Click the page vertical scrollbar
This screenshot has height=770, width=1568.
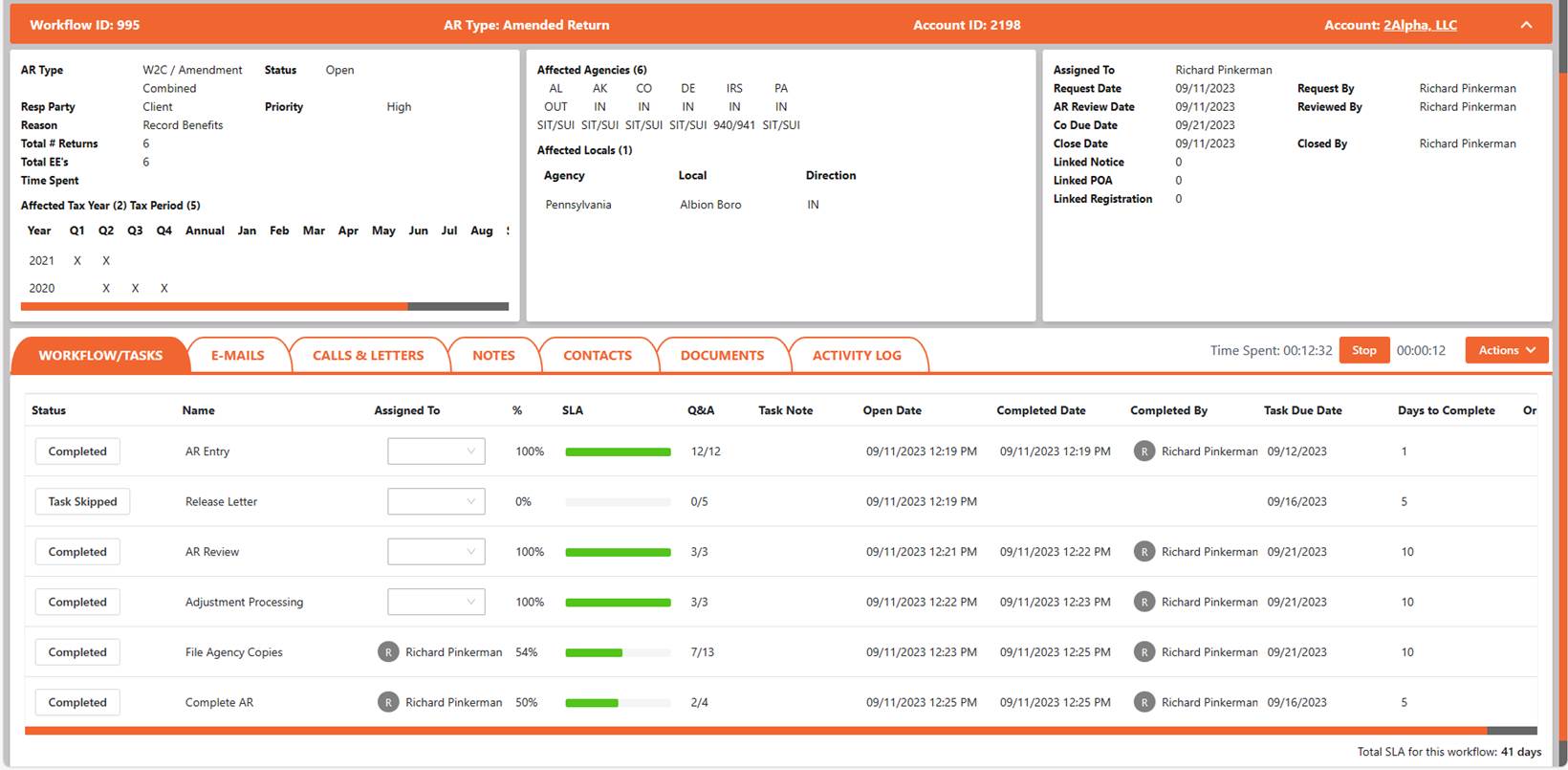tap(1563, 383)
